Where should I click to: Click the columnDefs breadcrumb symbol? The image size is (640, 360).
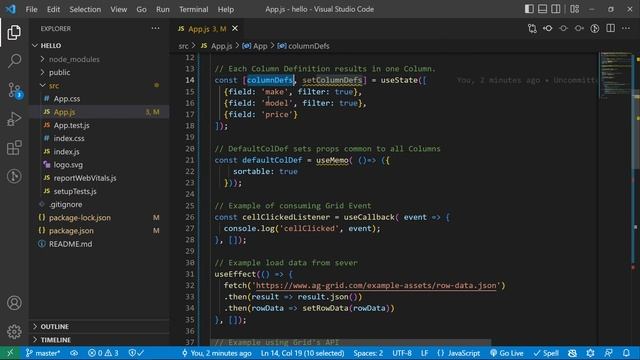point(303,46)
